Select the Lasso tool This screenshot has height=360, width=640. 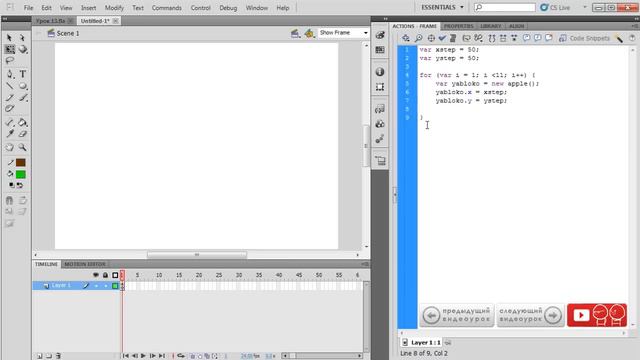coord(10,61)
